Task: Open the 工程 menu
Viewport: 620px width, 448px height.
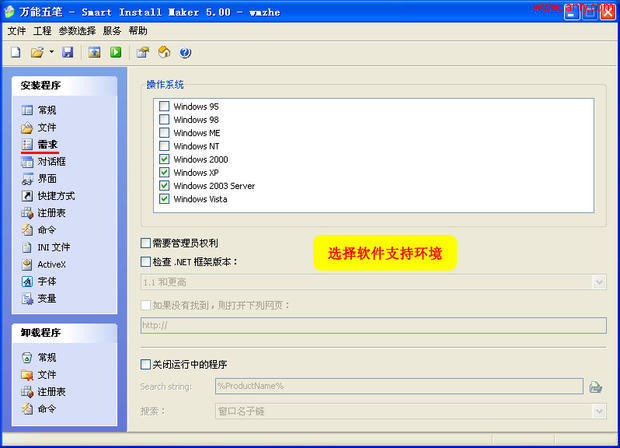Action: (42, 31)
